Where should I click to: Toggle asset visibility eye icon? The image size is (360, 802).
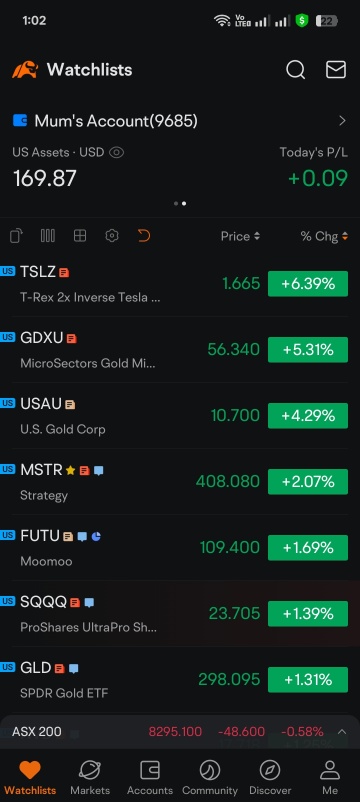click(117, 152)
